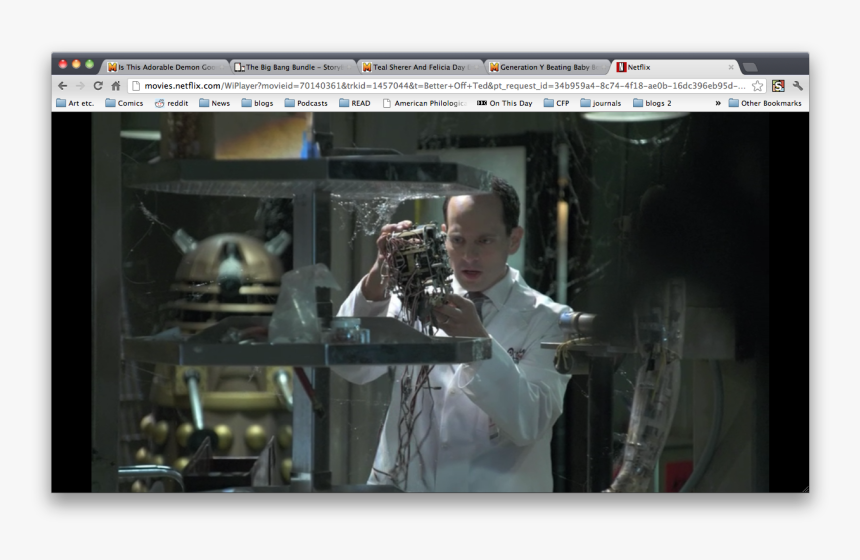Open the 'blogs 2' bookmarks folder
Image resolution: width=860 pixels, height=560 pixels.
(652, 103)
